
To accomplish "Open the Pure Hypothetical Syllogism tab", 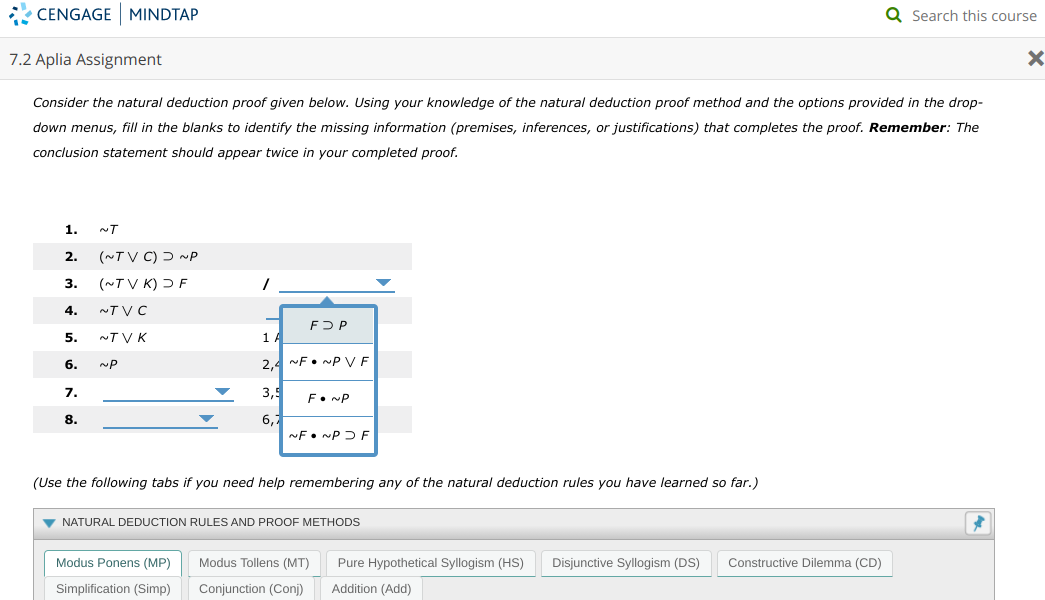I will click(430, 562).
